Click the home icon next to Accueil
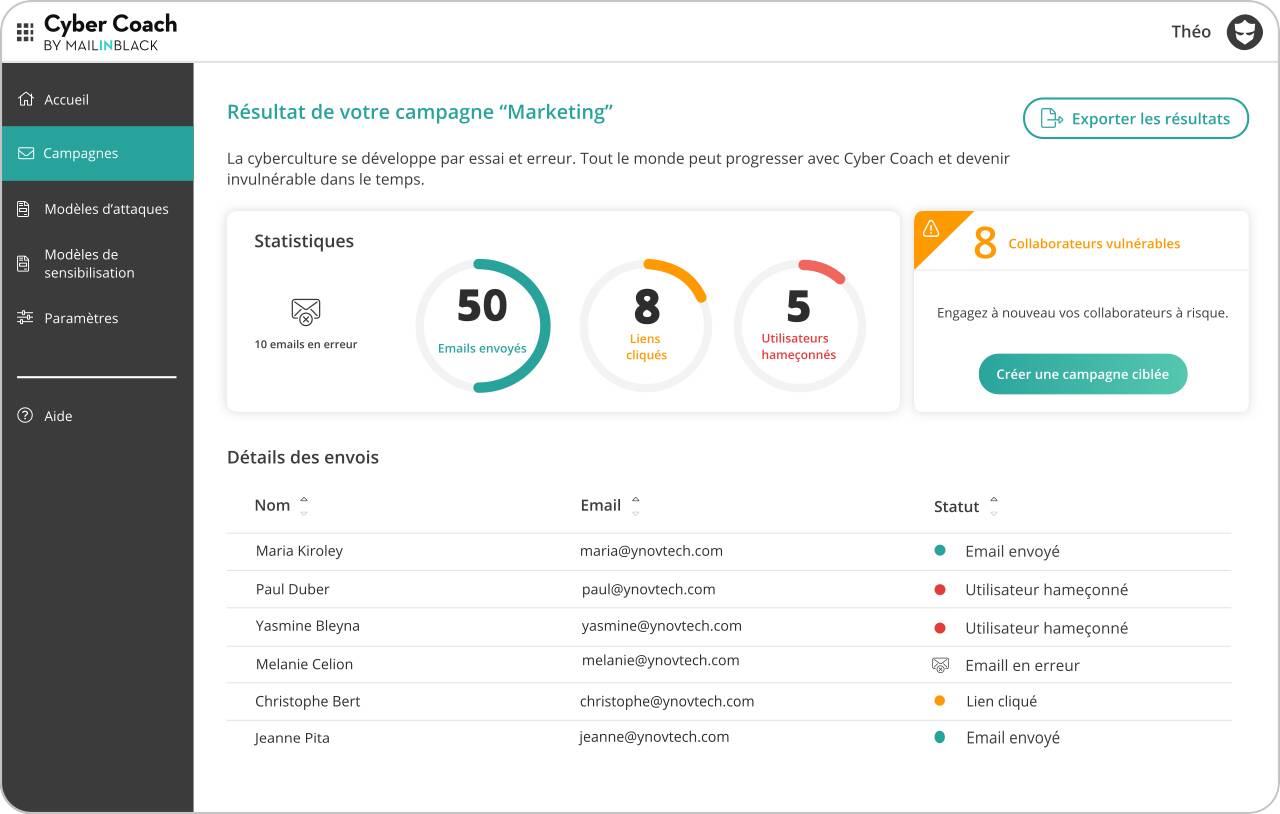Image resolution: width=1280 pixels, height=814 pixels. click(26, 99)
